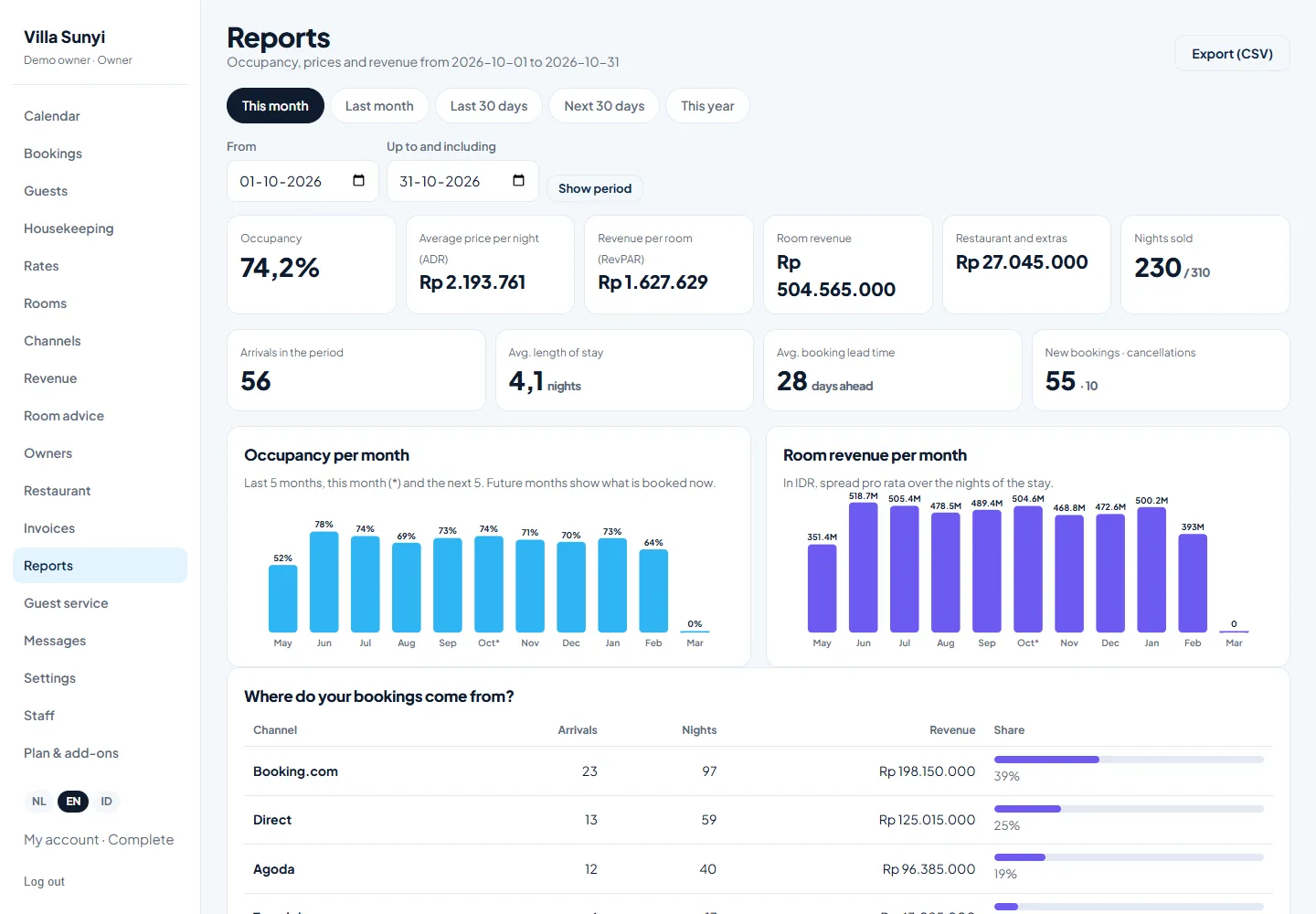1316x914 pixels.
Task: Navigate to Rates in sidebar
Action: point(101,266)
